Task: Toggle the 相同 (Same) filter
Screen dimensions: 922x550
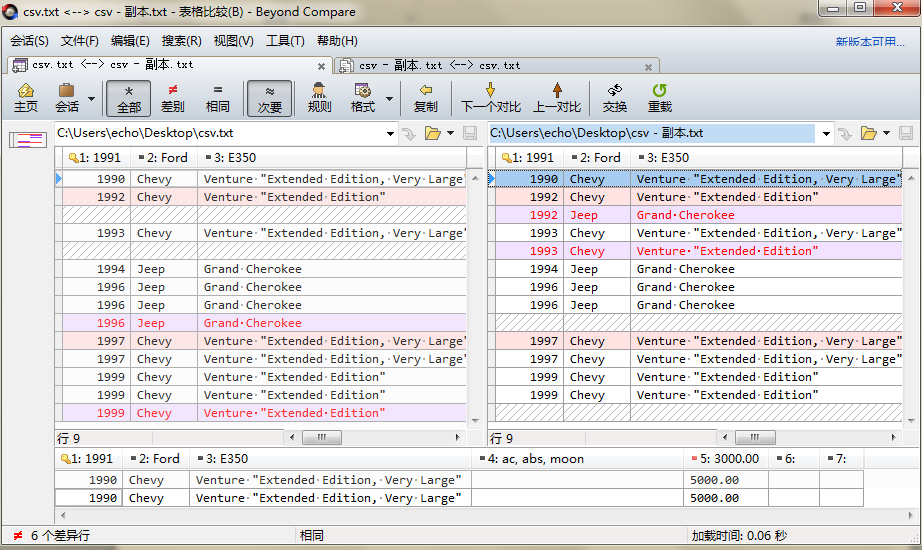Action: (x=217, y=97)
